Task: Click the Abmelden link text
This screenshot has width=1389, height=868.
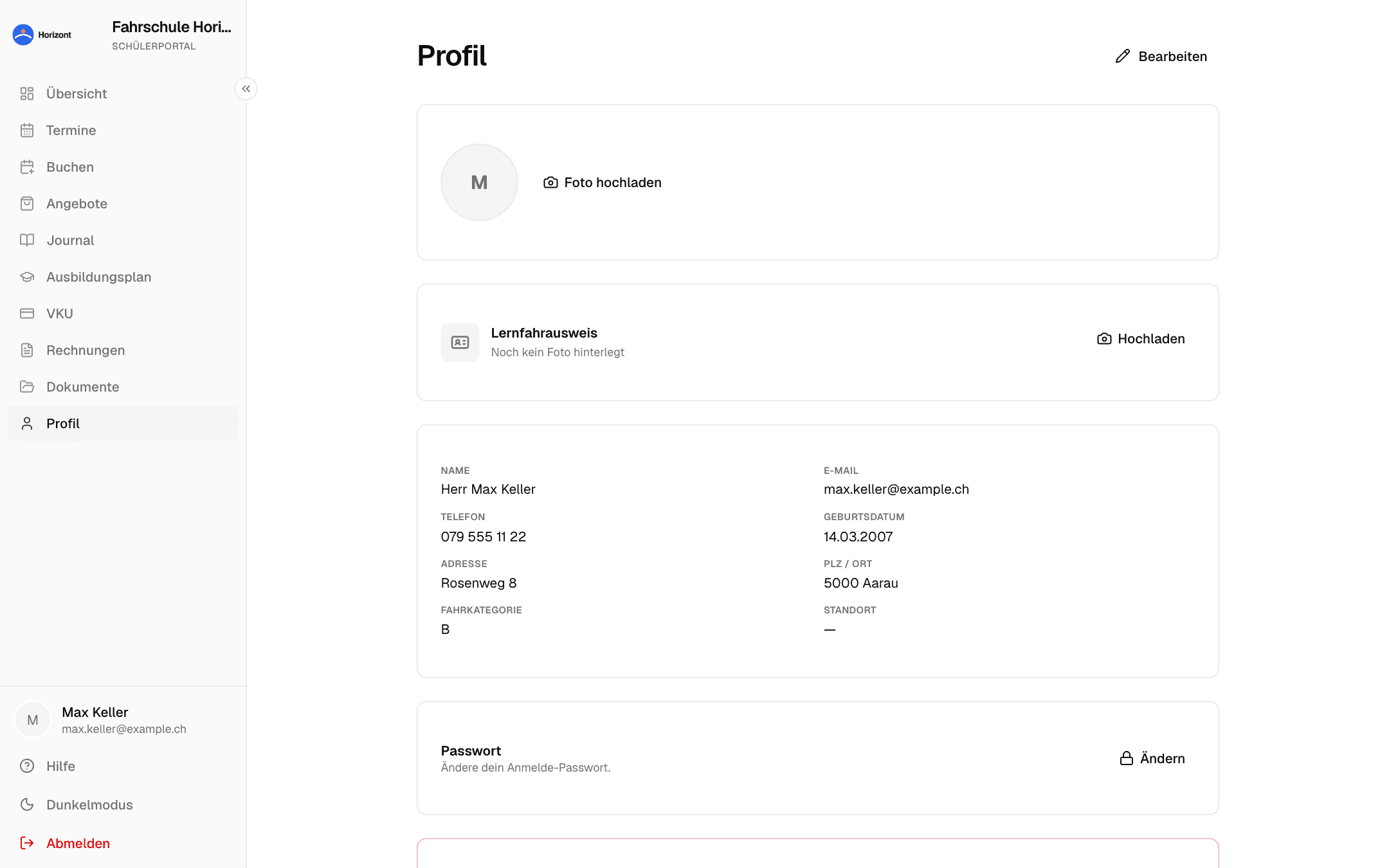Action: pos(78,844)
